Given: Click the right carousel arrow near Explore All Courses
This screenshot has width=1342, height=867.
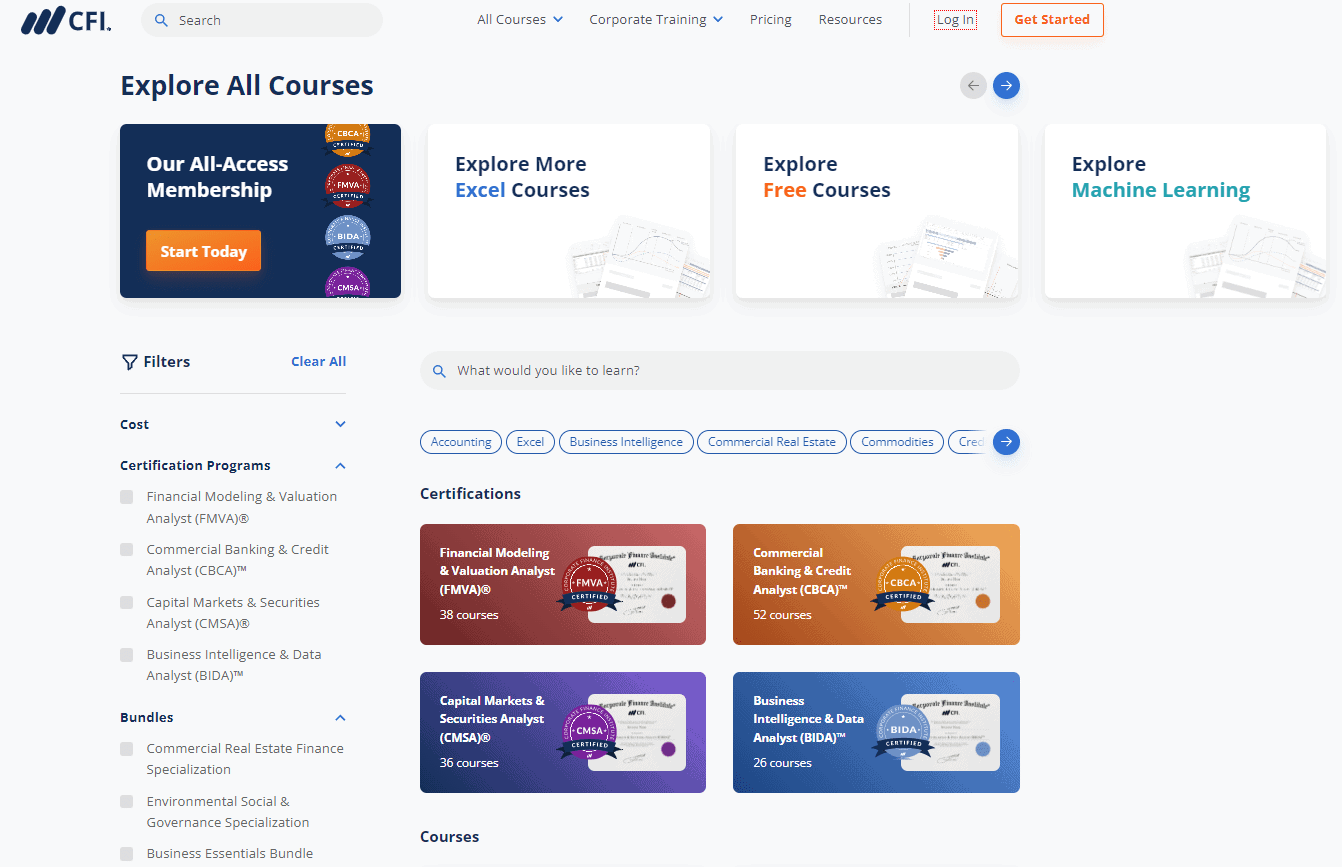Looking at the screenshot, I should (1006, 85).
